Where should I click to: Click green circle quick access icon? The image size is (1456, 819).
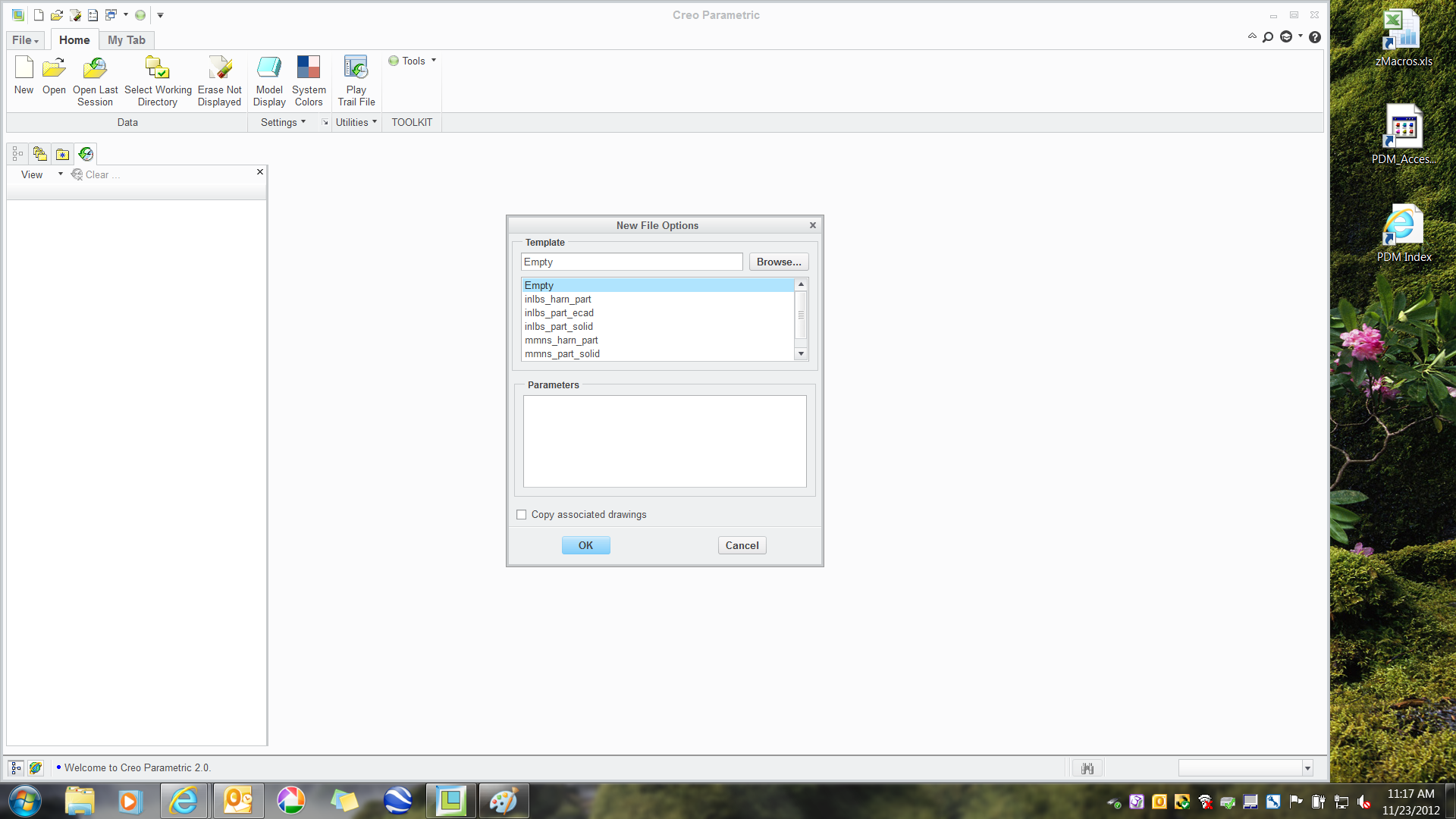click(x=140, y=15)
